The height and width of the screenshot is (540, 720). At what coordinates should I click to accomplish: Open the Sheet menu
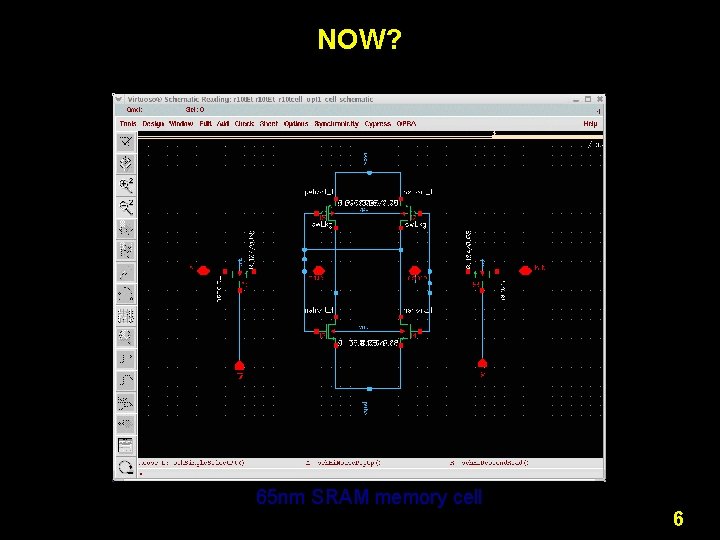(x=269, y=124)
